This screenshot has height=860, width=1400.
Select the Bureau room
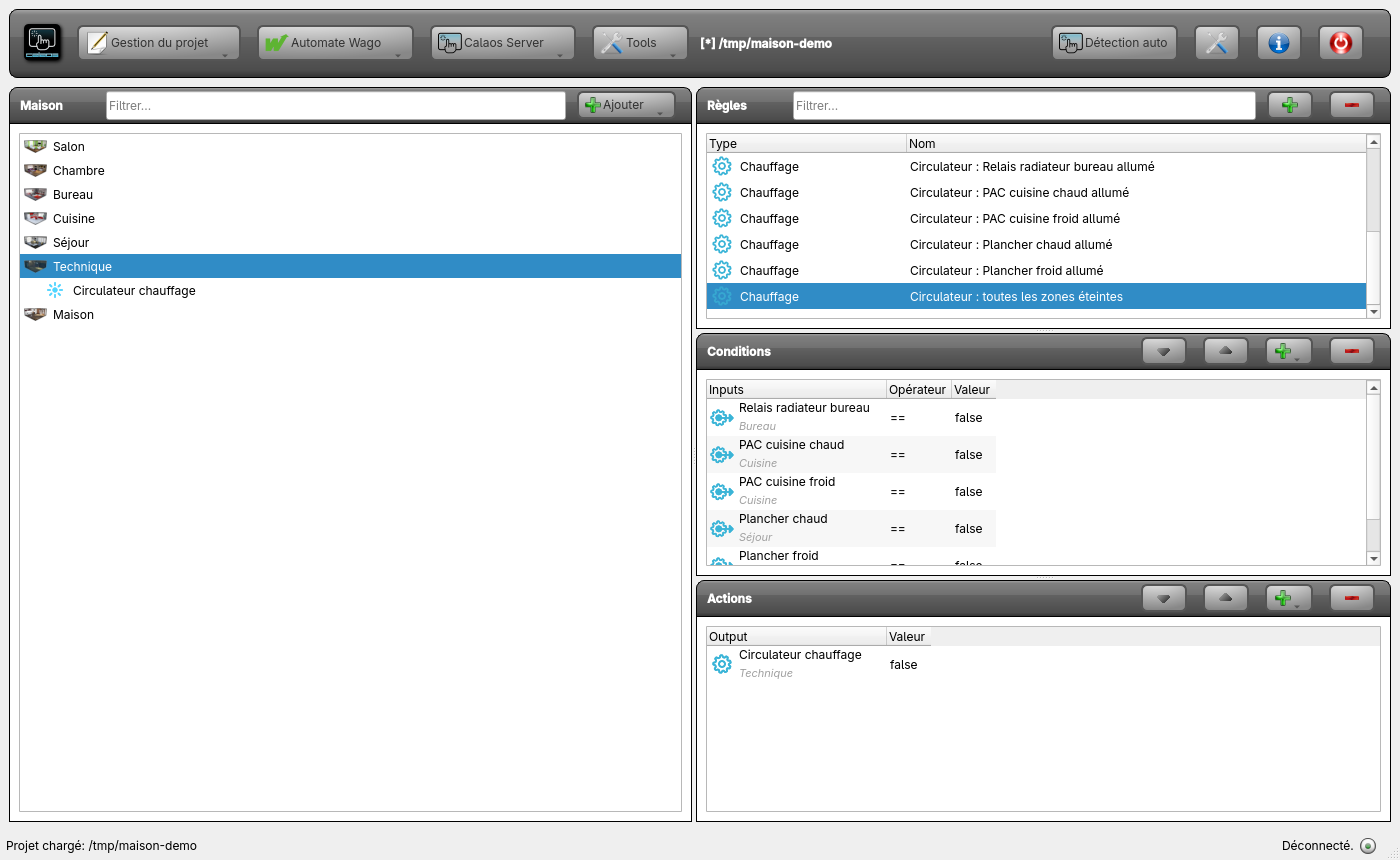[x=350, y=194]
